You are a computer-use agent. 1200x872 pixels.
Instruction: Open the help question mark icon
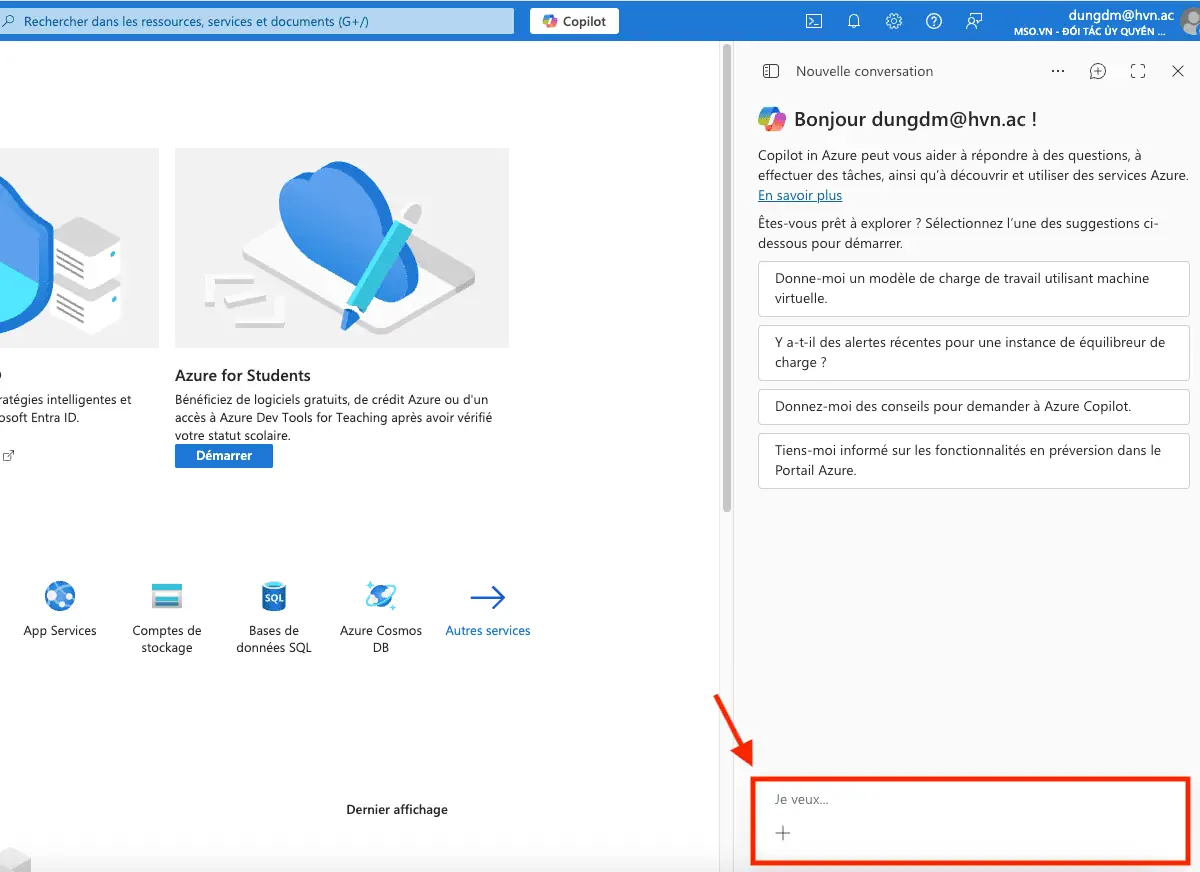[x=934, y=21]
